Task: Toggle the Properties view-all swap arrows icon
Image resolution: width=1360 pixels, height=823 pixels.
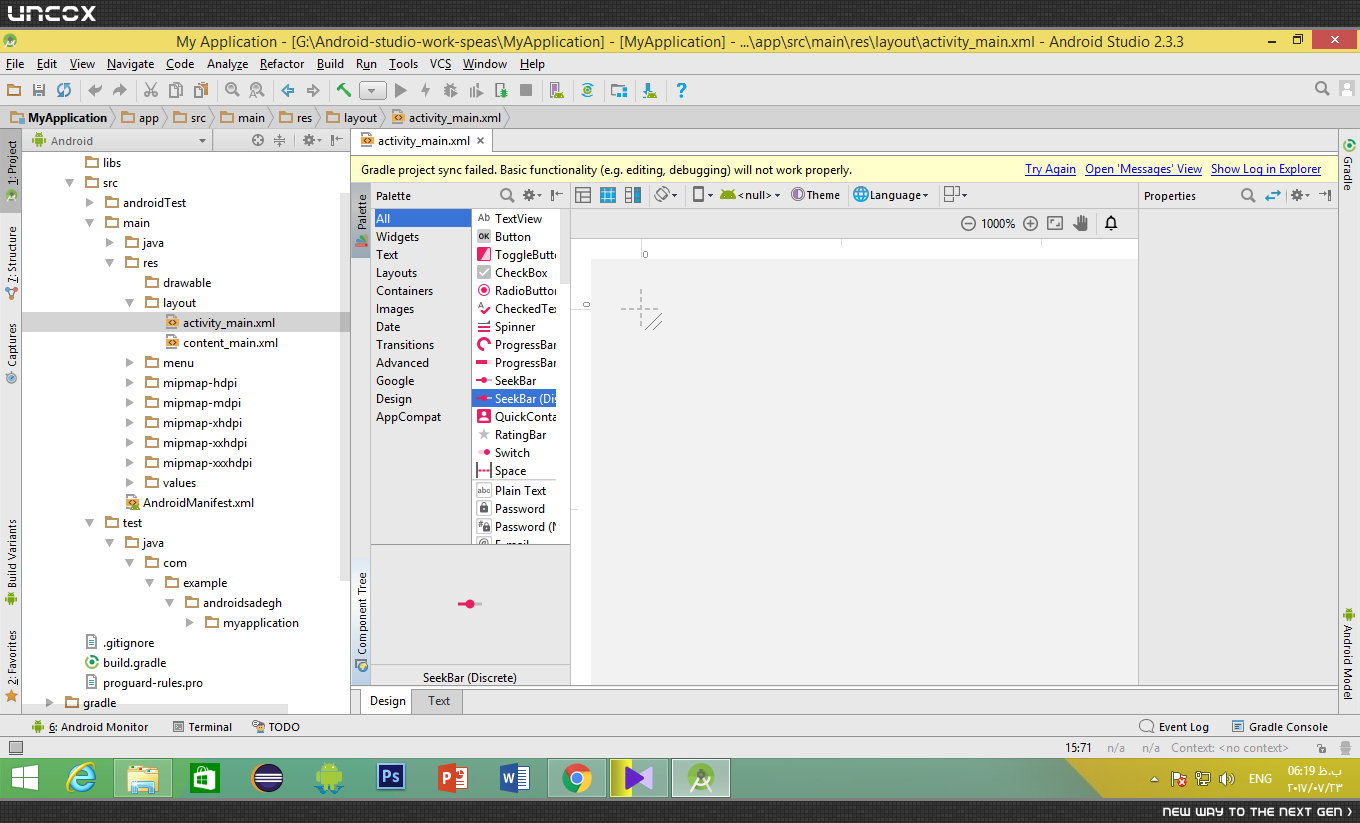Action: (x=1273, y=196)
